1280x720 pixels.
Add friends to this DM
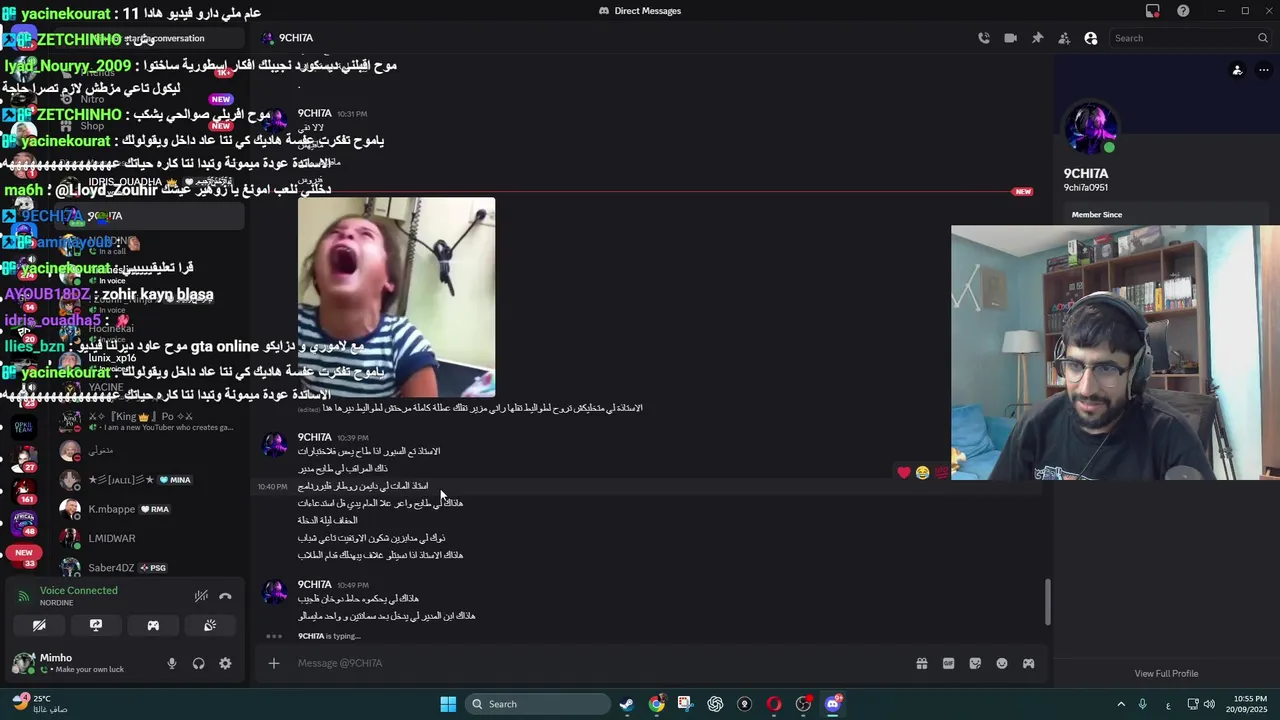pos(1064,38)
